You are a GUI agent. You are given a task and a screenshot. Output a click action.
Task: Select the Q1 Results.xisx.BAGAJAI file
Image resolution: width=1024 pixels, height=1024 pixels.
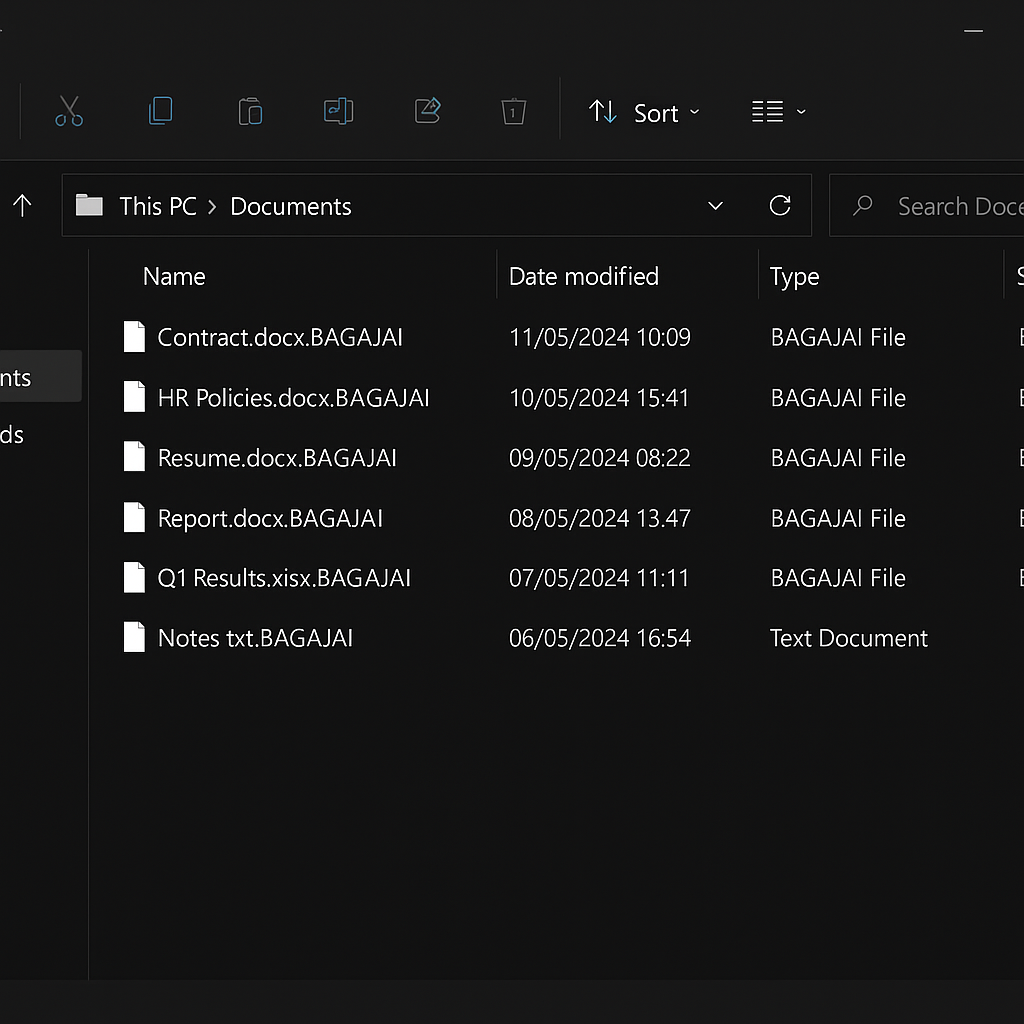point(284,578)
